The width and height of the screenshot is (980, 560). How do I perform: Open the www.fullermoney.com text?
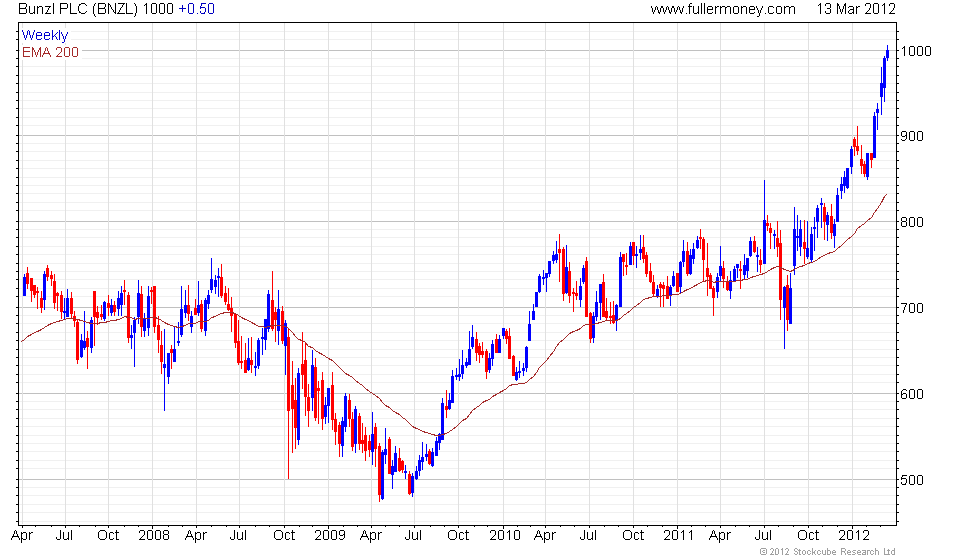pos(722,9)
